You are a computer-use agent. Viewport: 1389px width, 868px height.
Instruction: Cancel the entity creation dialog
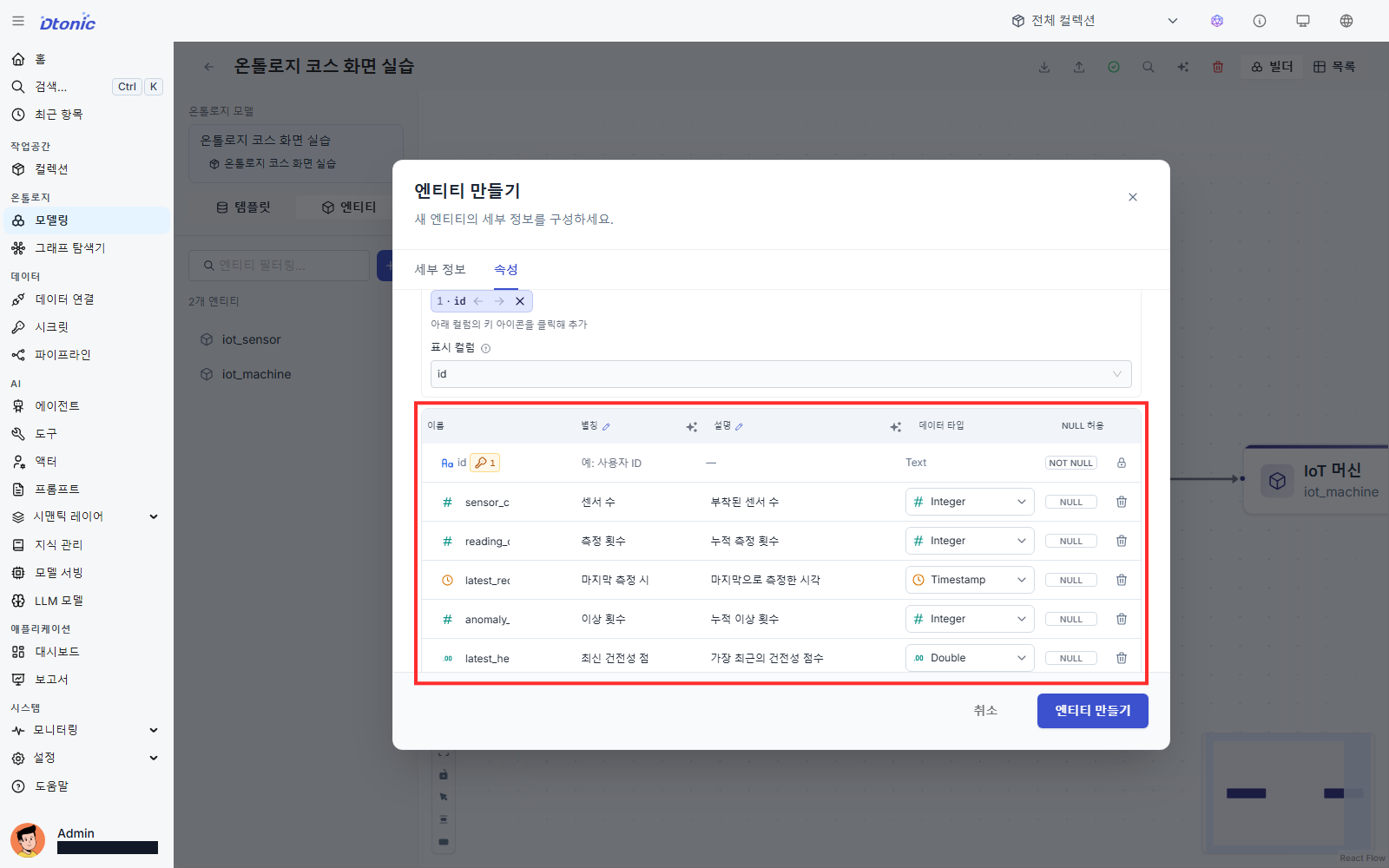[985, 711]
